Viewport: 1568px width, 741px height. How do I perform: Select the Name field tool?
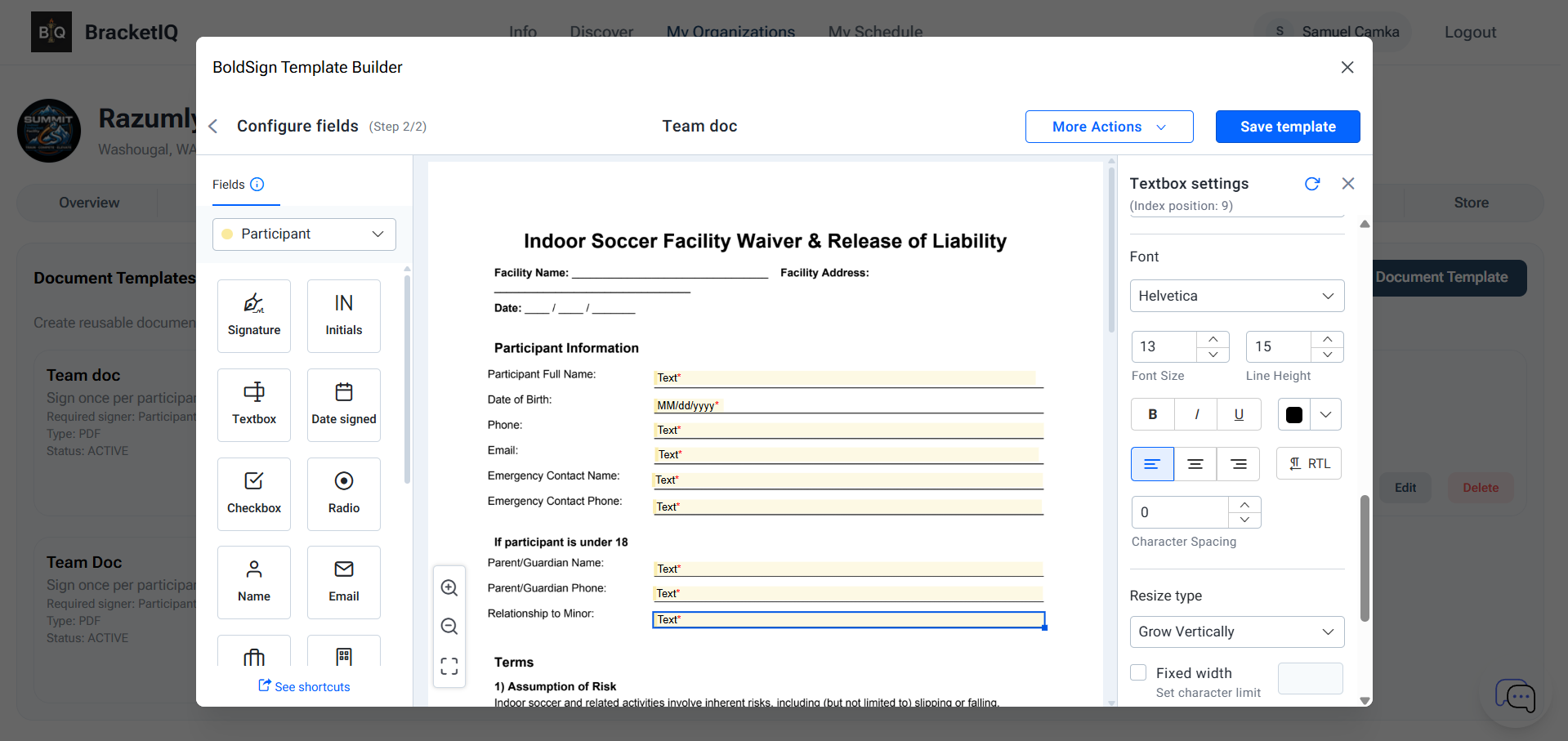[254, 583]
